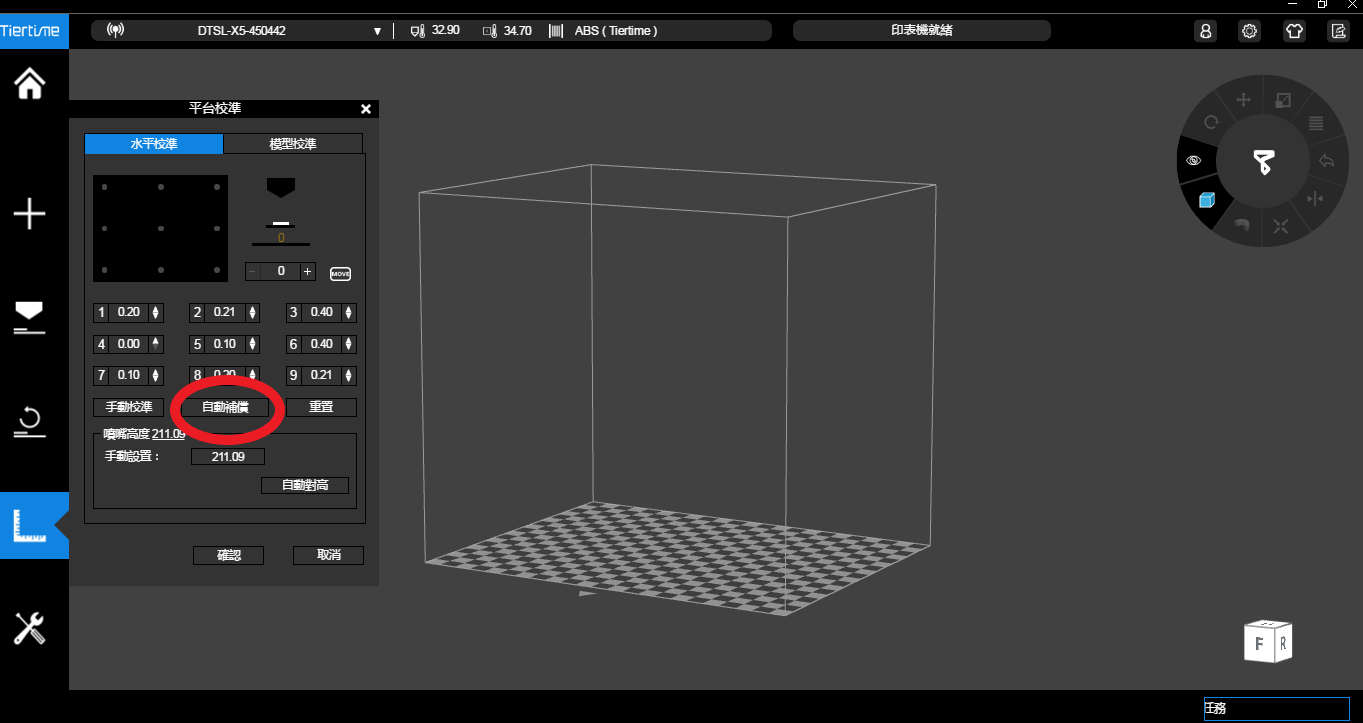Toggle the blue cube display mode
This screenshot has width=1363, height=723.
click(x=1207, y=200)
